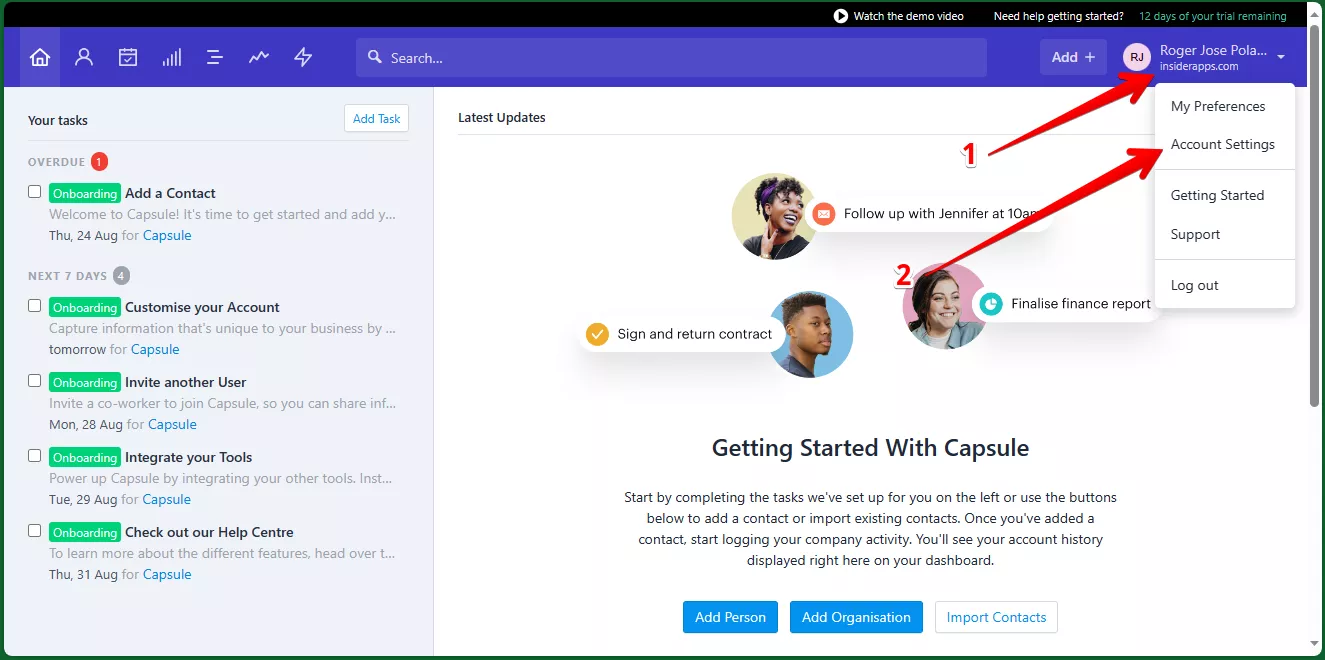Tick the Customise your Account checkbox

(x=35, y=305)
